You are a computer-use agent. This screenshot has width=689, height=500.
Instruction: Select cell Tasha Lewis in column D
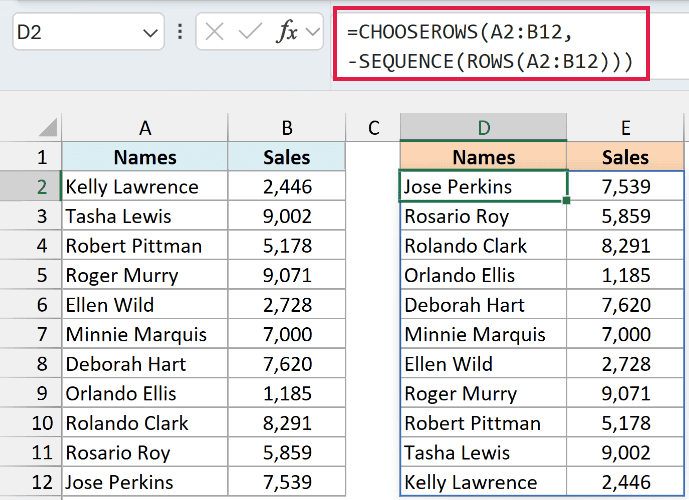click(483, 452)
